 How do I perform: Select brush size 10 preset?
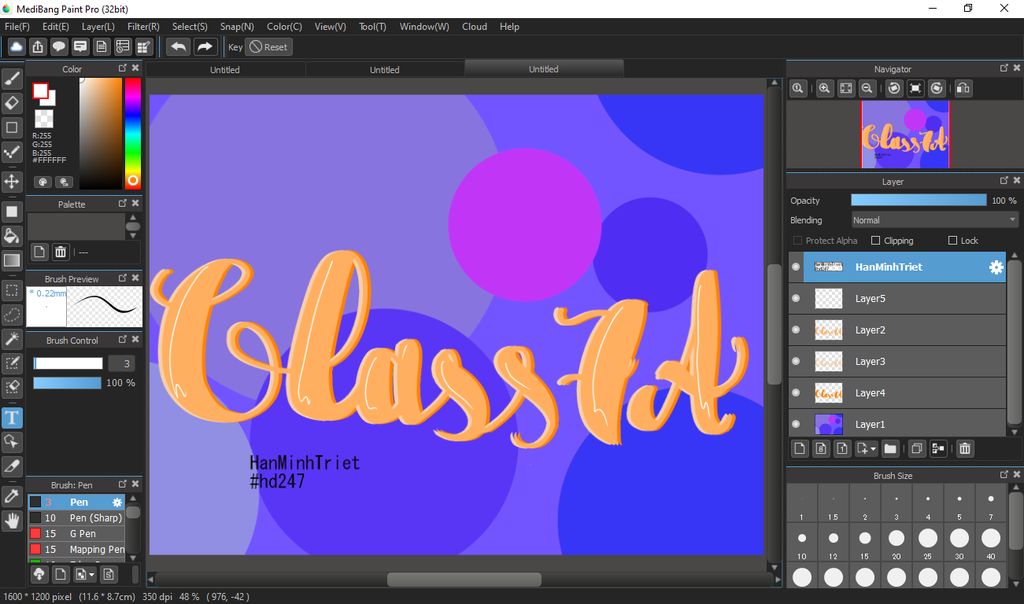802,543
